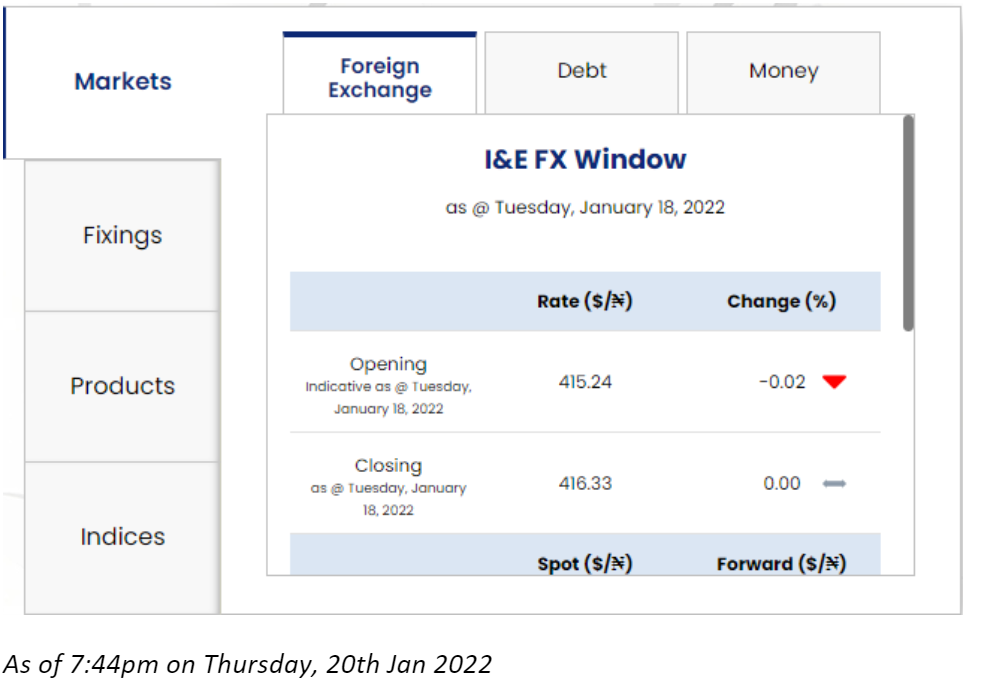Select the Opening rate value 415.24
Image resolution: width=985 pixels, height=691 pixels.
point(585,382)
